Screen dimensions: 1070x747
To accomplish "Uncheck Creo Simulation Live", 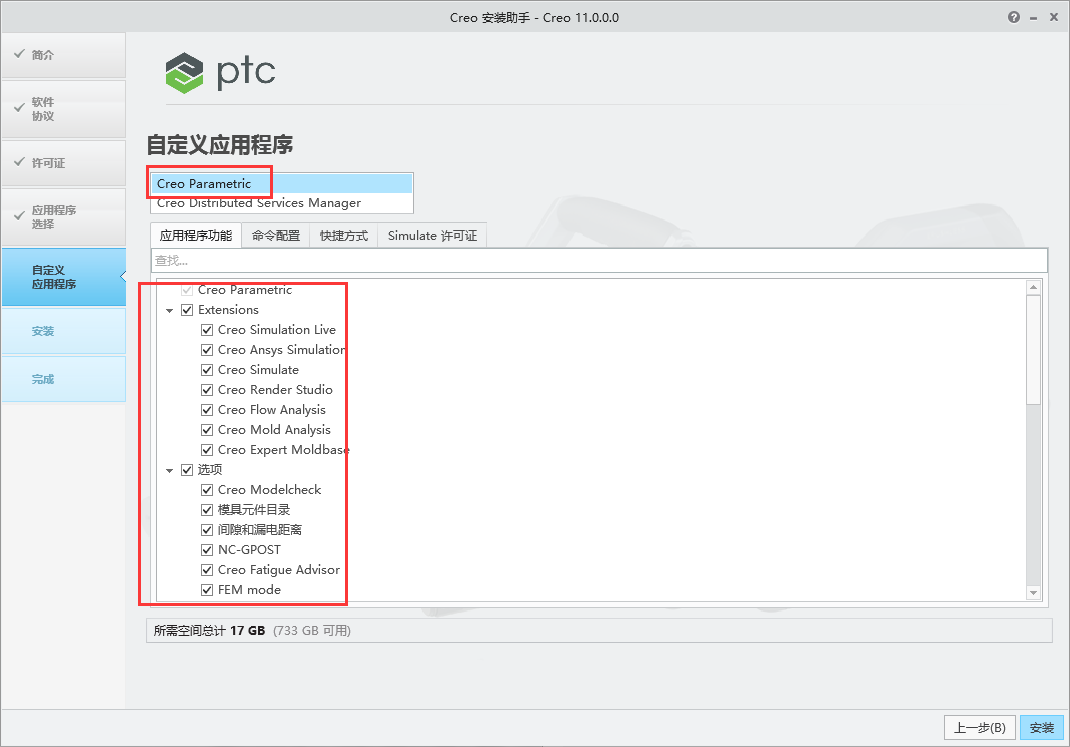I will click(207, 329).
